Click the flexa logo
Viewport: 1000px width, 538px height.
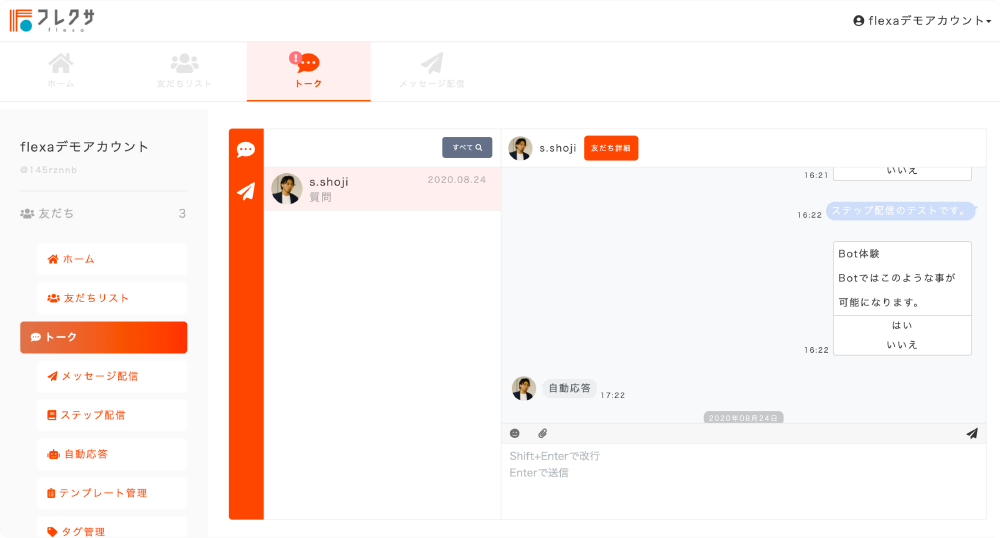tap(48, 20)
